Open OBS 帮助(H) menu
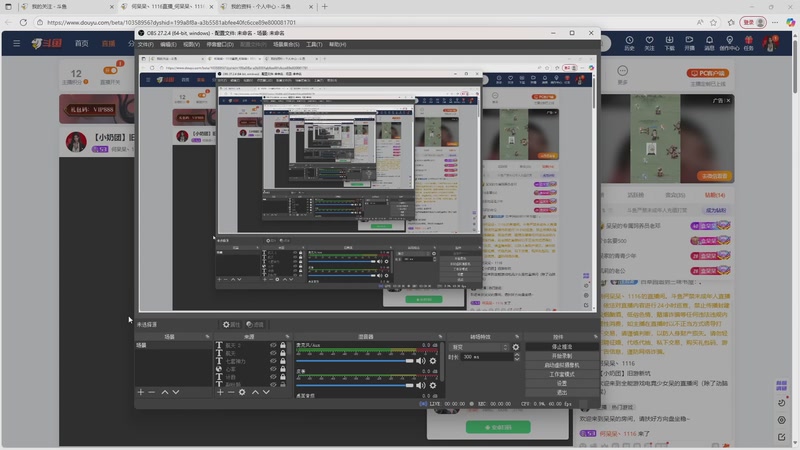Viewport: 800px width, 450px height. [x=337, y=44]
